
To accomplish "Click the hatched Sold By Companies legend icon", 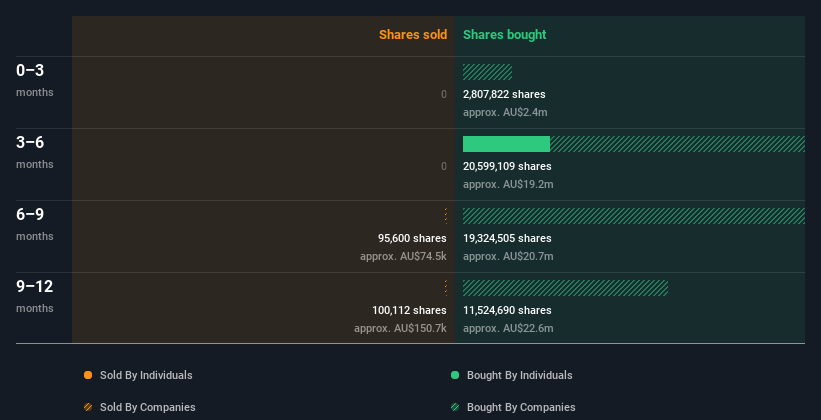I will [x=88, y=407].
